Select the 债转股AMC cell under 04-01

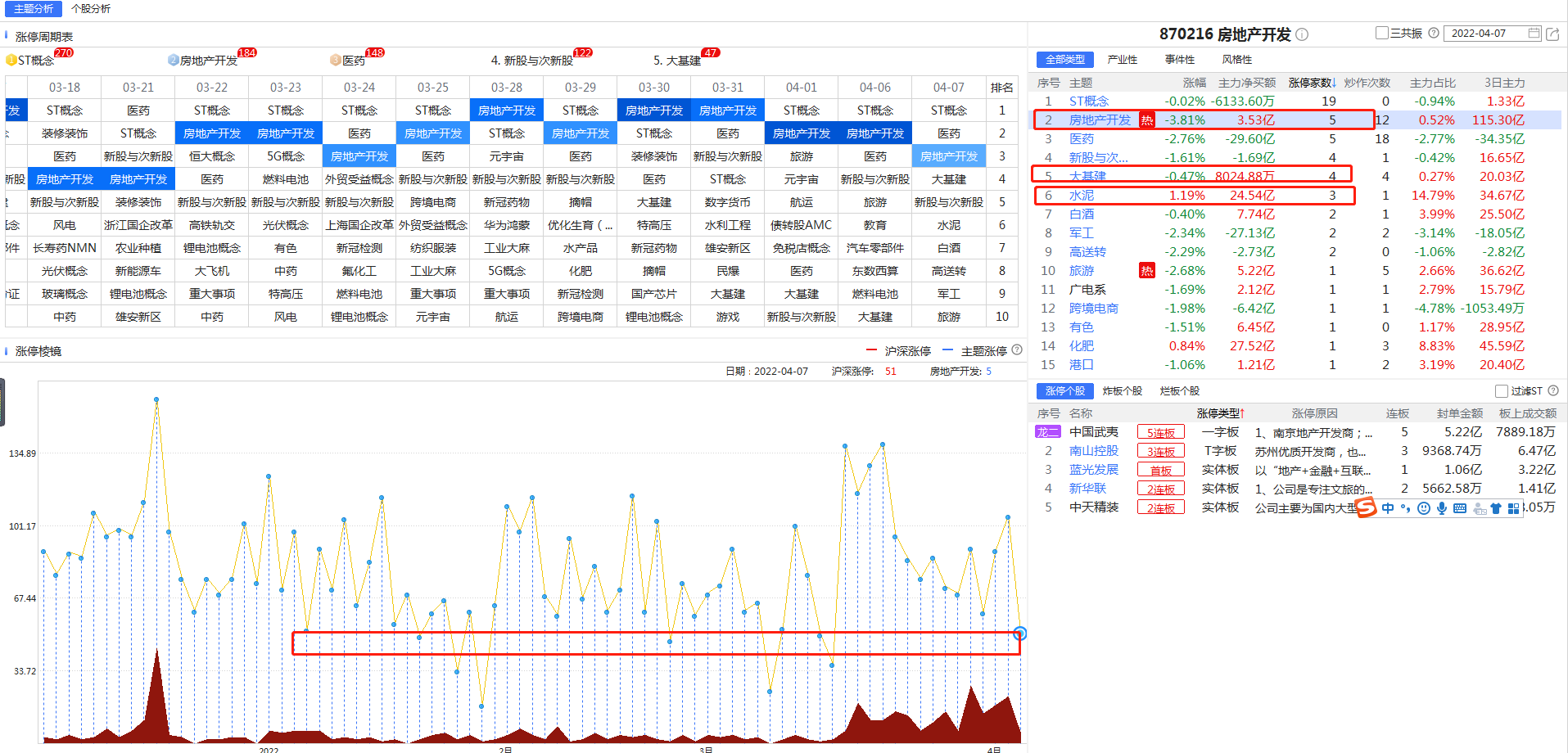pos(801,225)
